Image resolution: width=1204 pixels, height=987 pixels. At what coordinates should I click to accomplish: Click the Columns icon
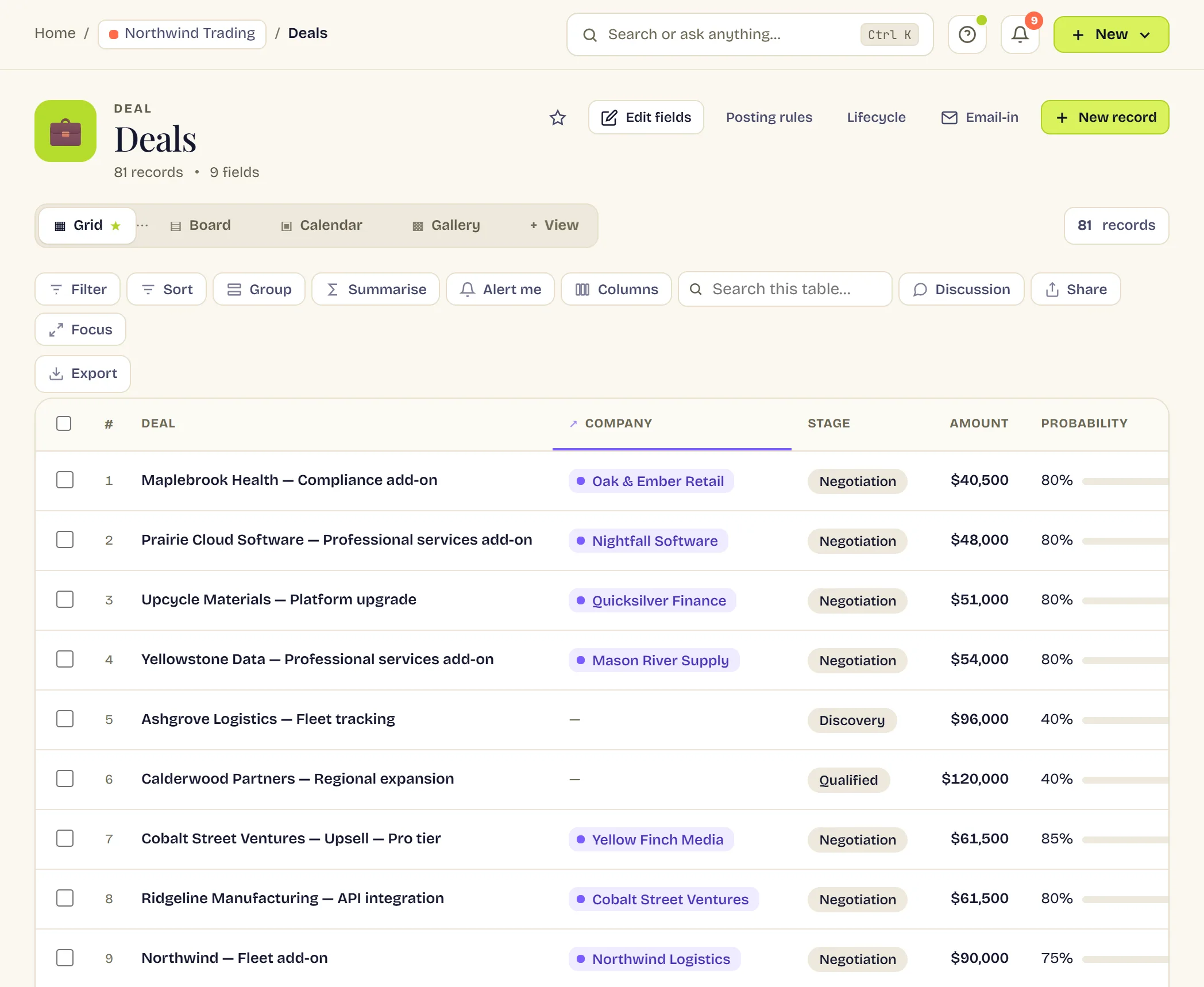pyautogui.click(x=582, y=289)
